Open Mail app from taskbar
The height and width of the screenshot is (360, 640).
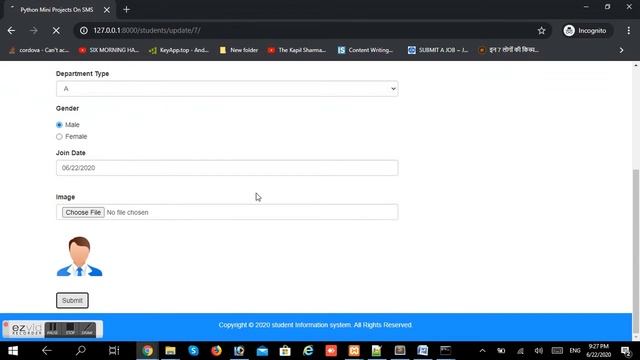(x=262, y=351)
